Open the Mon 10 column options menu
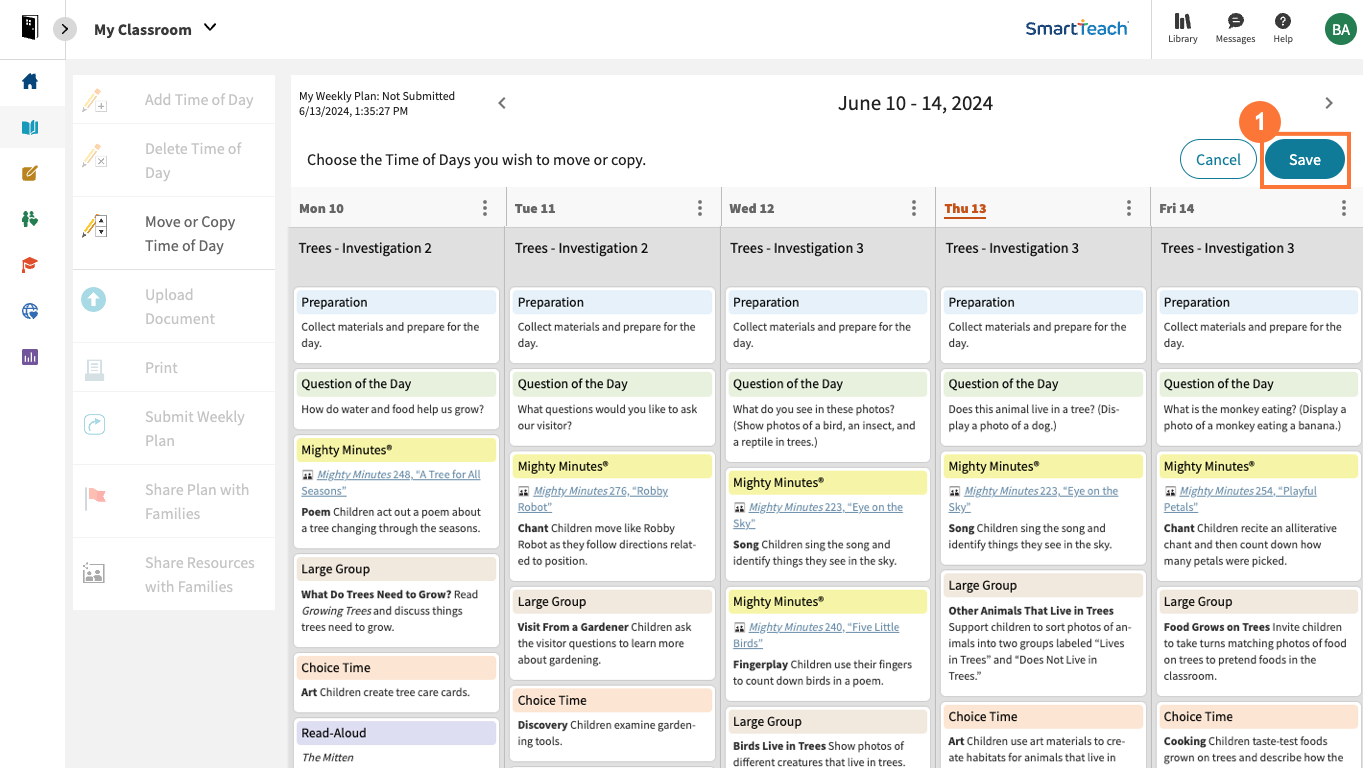Screen dimensions: 1363x768 [x=485, y=207]
